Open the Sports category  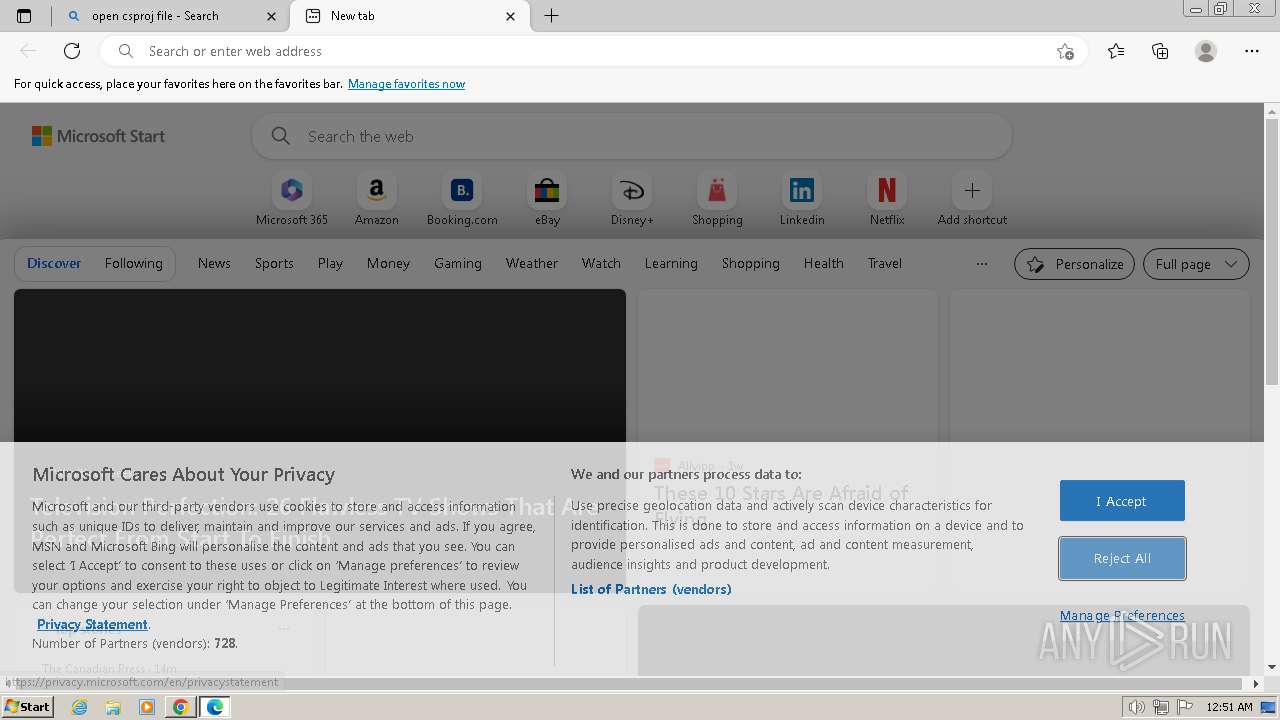[274, 263]
